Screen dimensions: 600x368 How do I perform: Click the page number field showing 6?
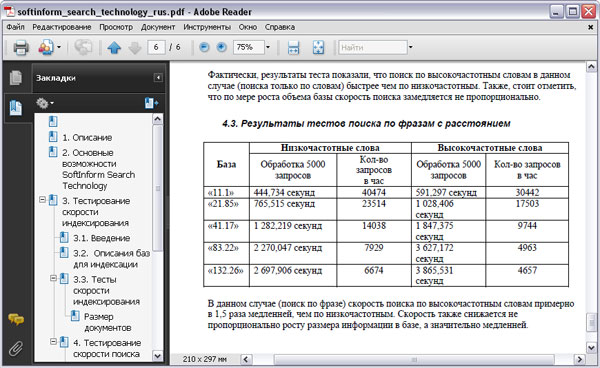tap(156, 47)
